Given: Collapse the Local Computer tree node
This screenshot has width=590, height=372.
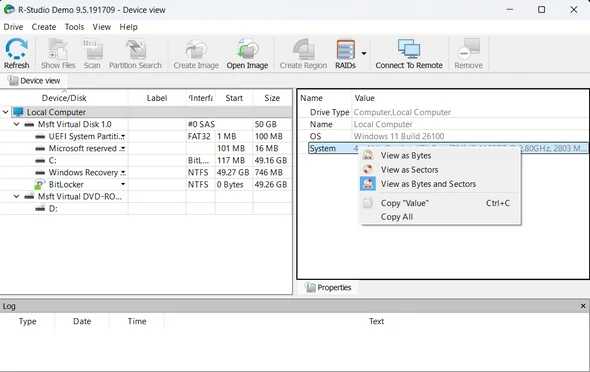Looking at the screenshot, I should click(x=5, y=112).
